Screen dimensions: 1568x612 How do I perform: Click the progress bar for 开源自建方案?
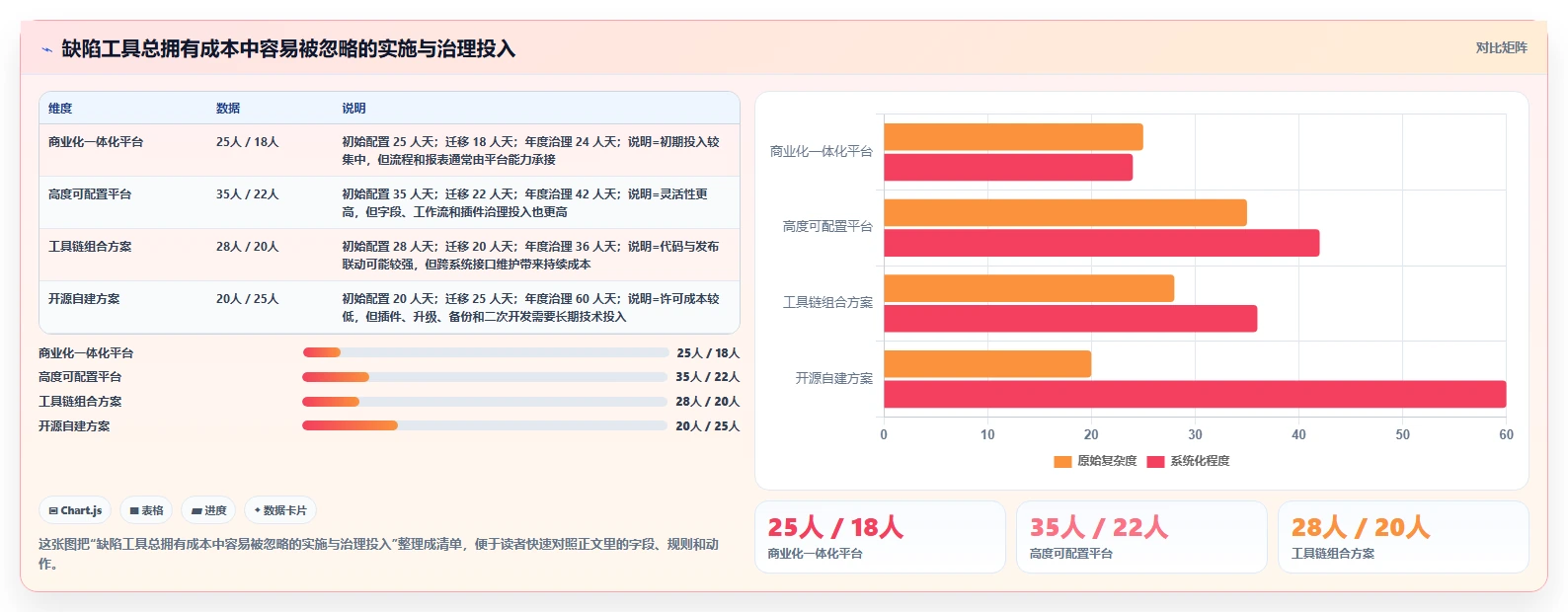click(x=485, y=425)
